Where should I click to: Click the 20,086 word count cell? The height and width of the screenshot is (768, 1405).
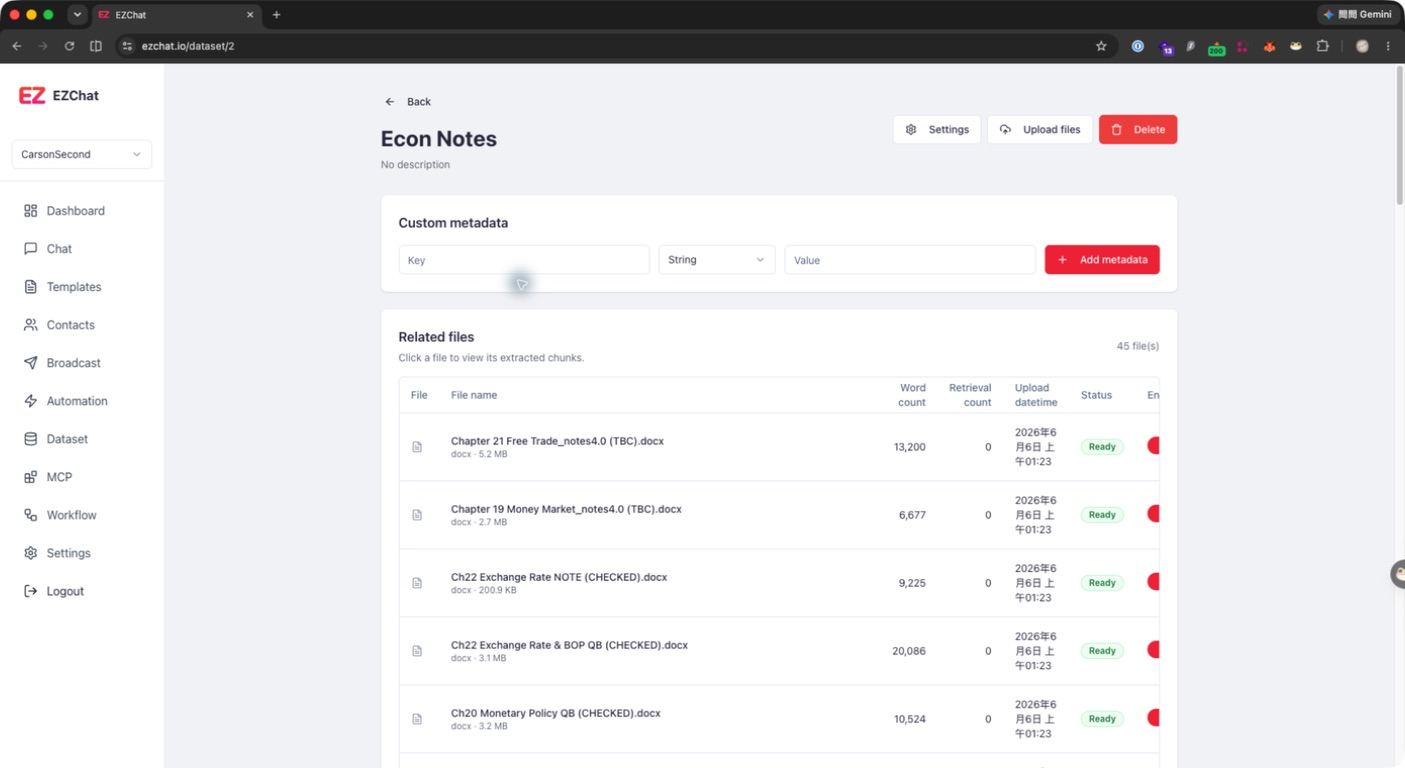[909, 651]
